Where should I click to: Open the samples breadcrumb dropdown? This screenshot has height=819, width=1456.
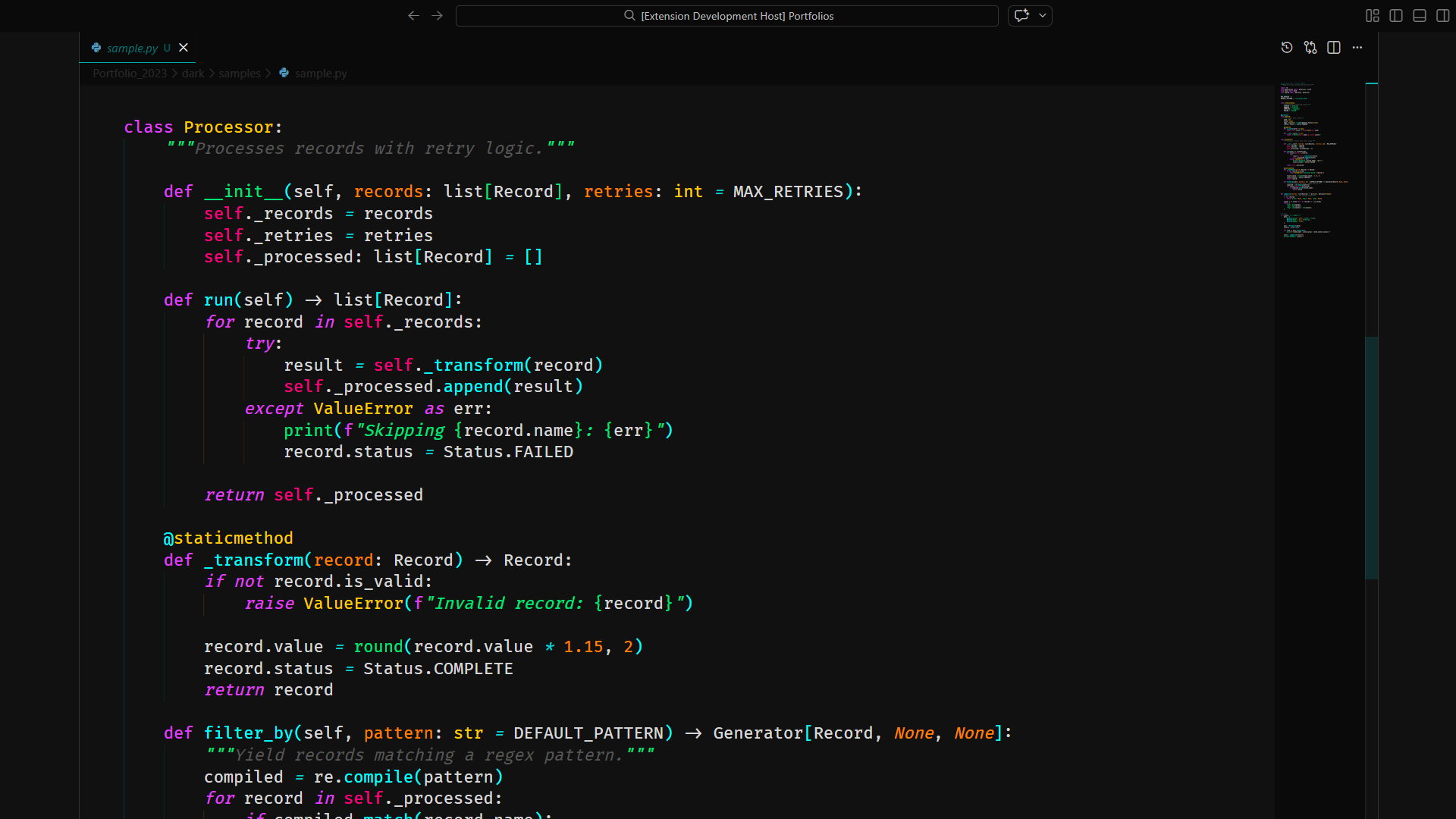coord(239,73)
